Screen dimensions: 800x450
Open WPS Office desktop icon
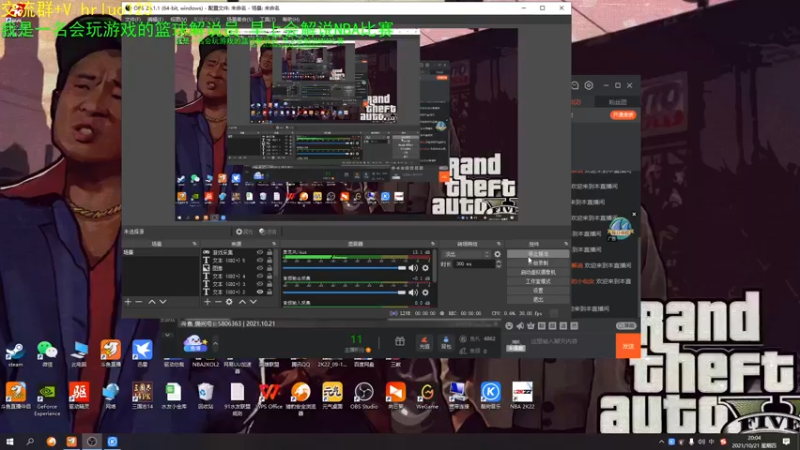[x=269, y=396]
